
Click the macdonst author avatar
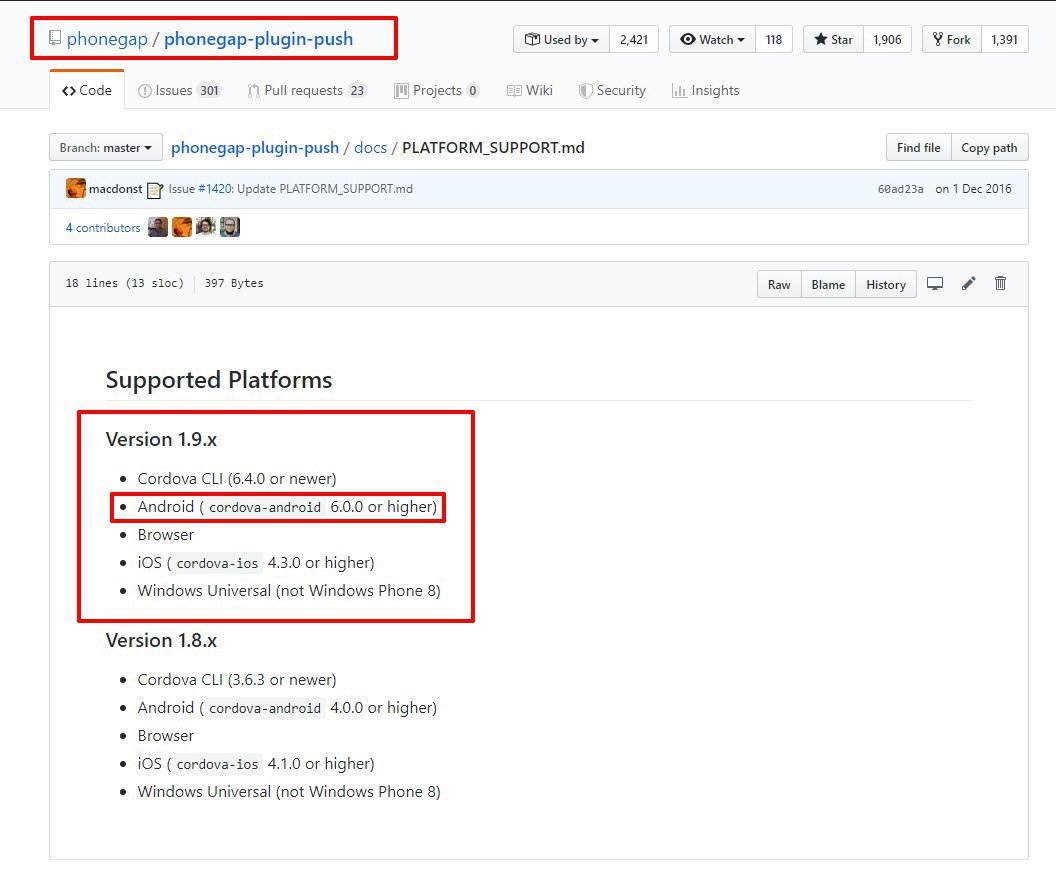[75, 189]
